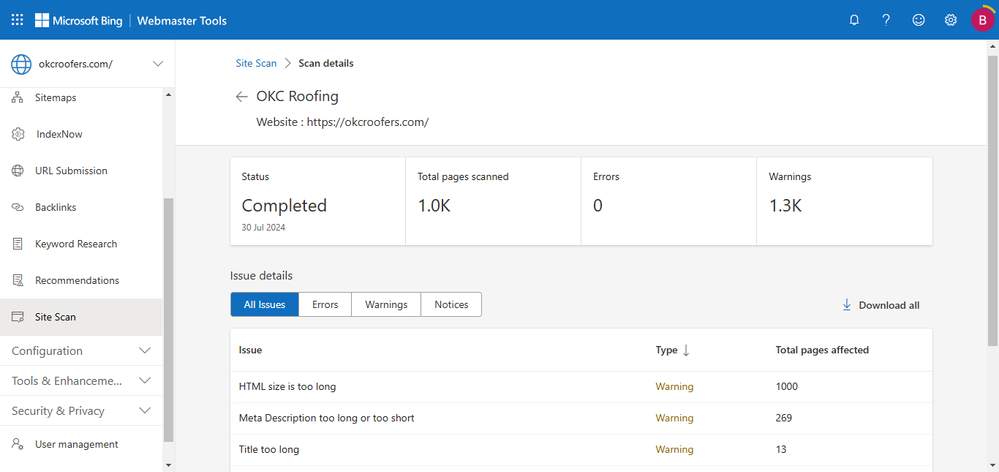Image resolution: width=999 pixels, height=472 pixels.
Task: Switch to the Errors tab
Action: pyautogui.click(x=325, y=305)
